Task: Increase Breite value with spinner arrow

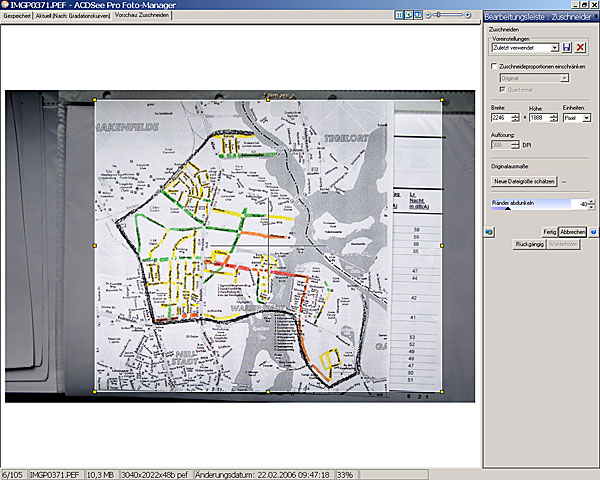Action: coord(517,115)
